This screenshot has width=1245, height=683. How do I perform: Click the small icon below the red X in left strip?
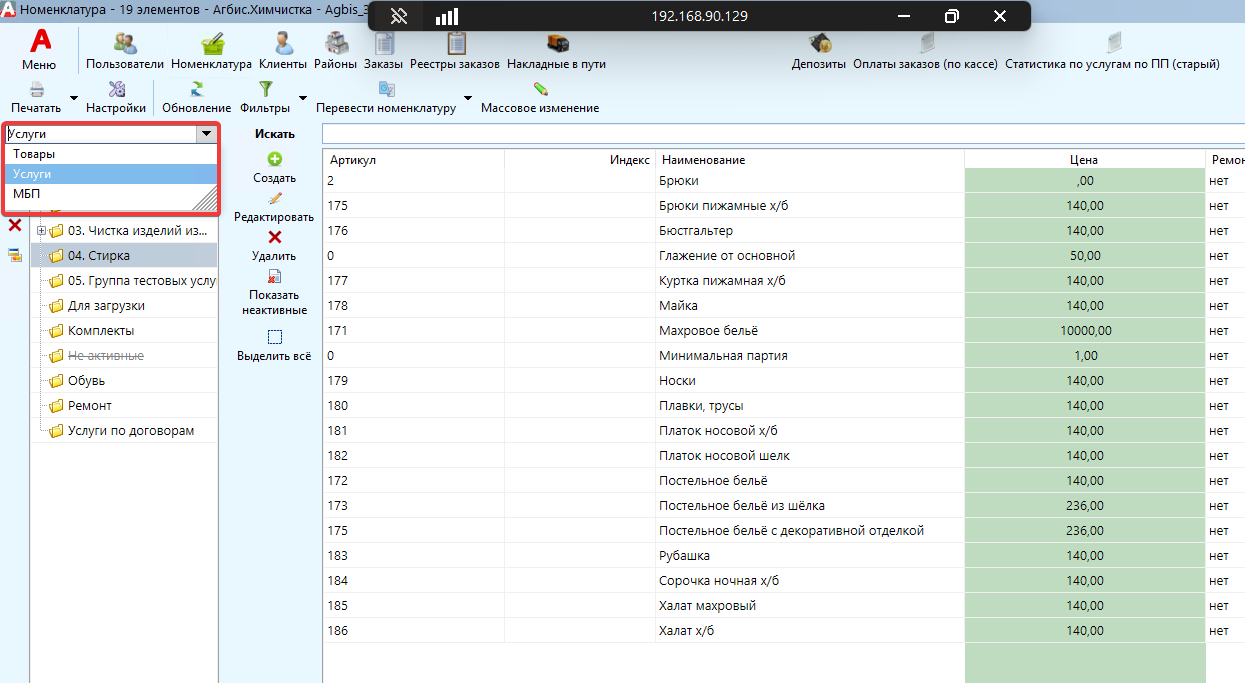pyautogui.click(x=15, y=256)
